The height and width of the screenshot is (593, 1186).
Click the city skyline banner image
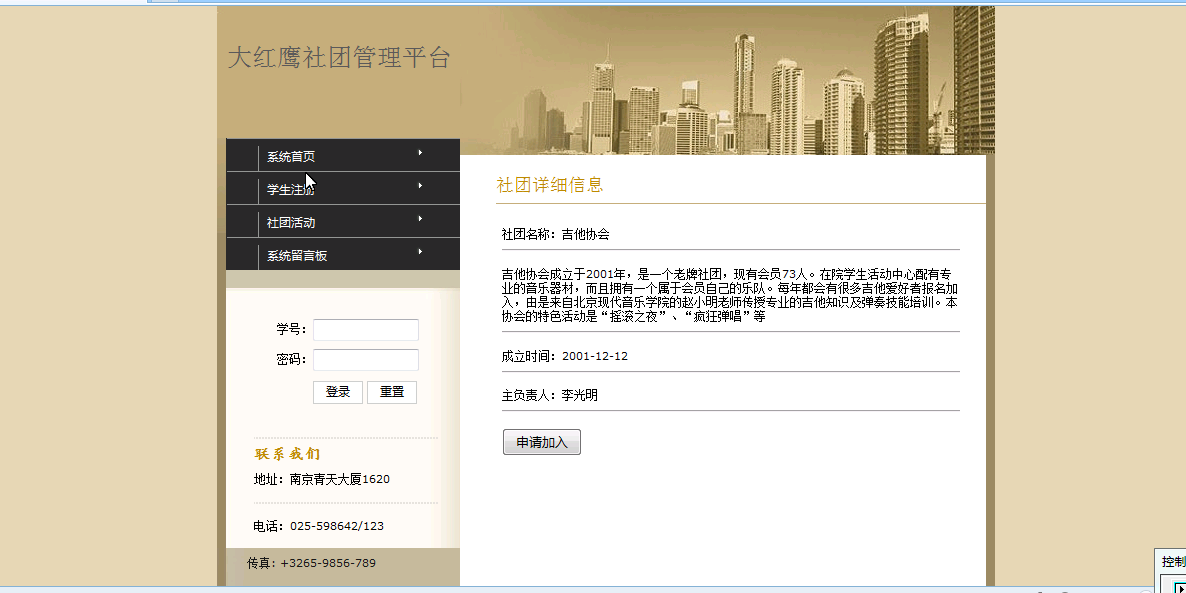click(727, 80)
